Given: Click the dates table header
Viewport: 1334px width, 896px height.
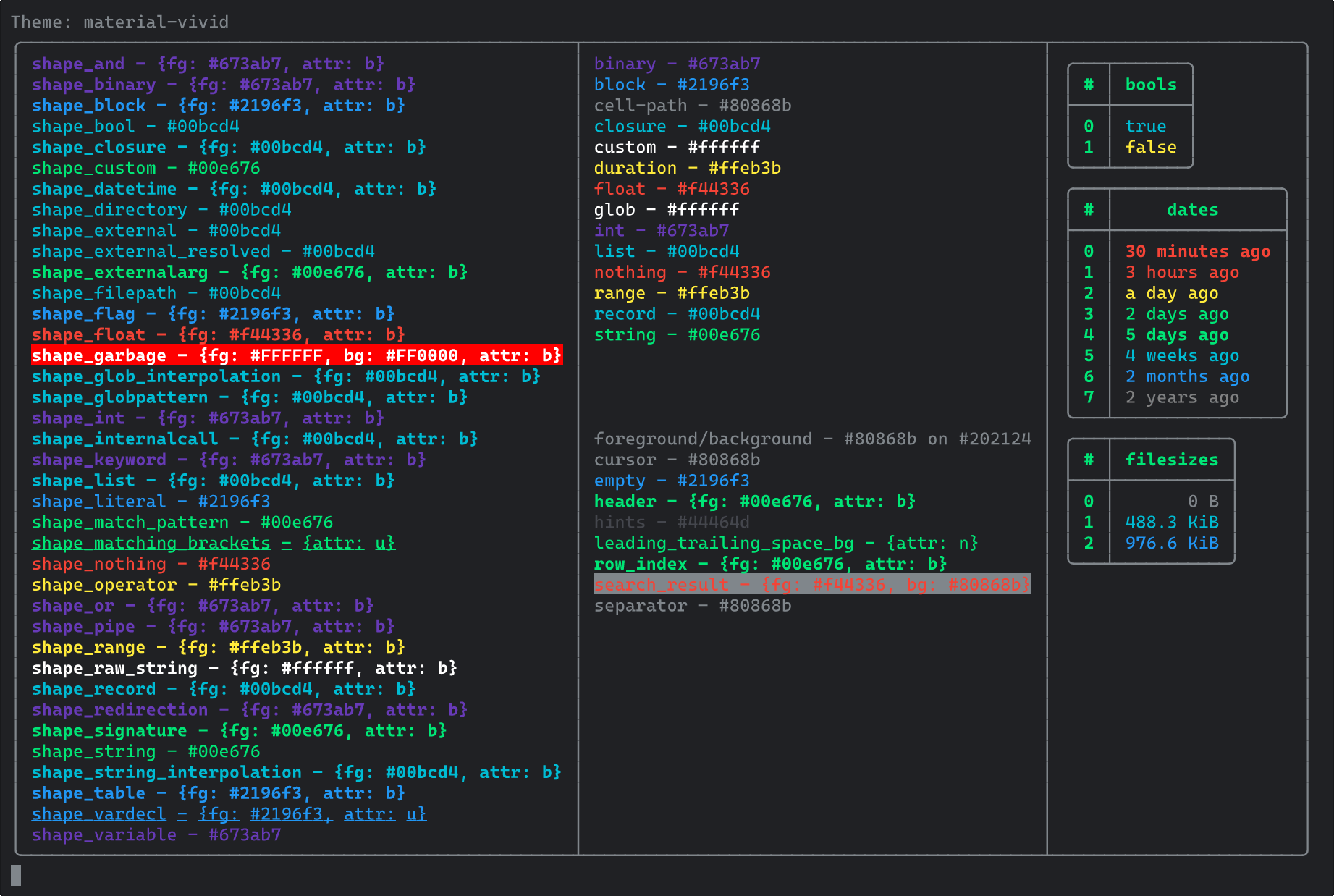Looking at the screenshot, I should click(x=1193, y=210).
